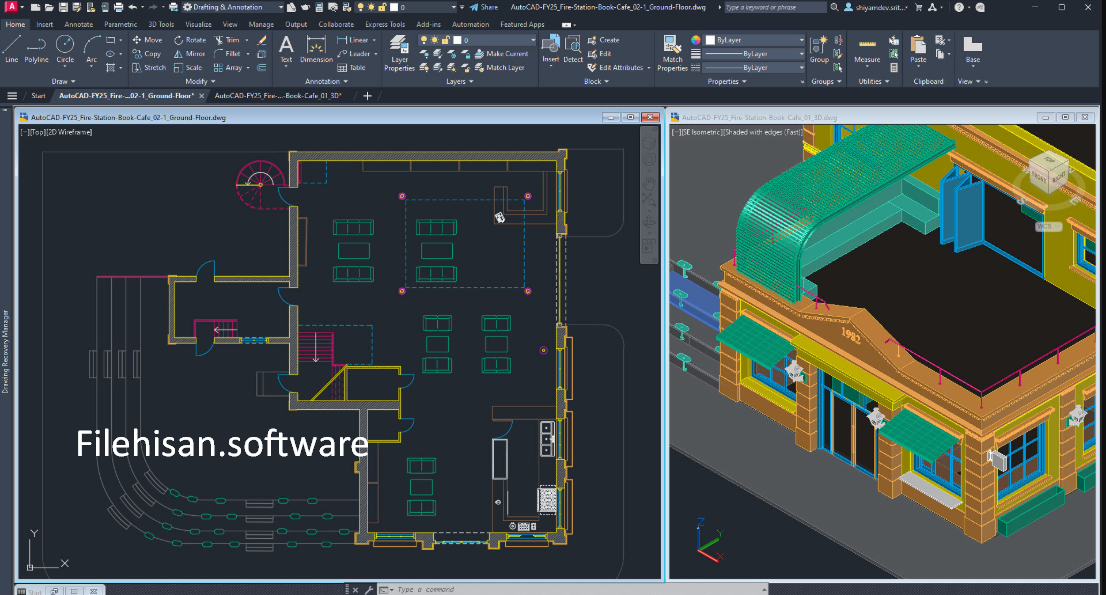
Task: Open the Parametric ribbon tab
Action: point(121,24)
